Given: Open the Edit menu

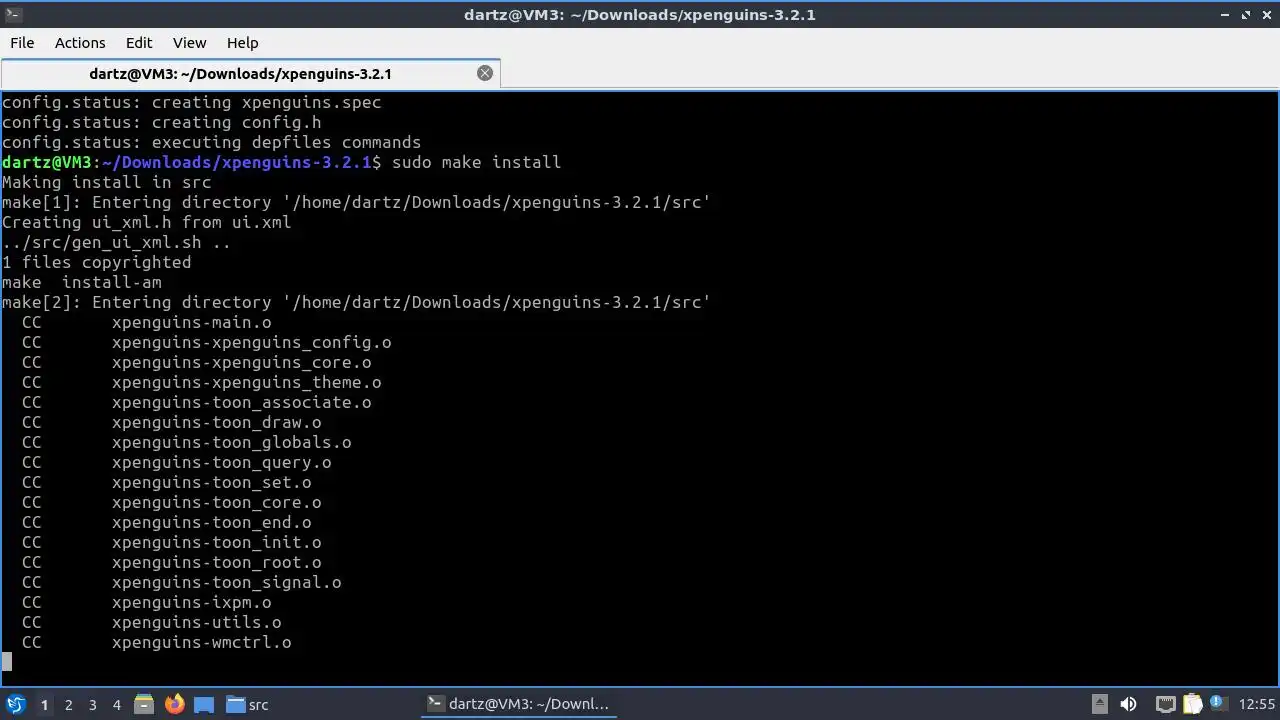Looking at the screenshot, I should [139, 43].
